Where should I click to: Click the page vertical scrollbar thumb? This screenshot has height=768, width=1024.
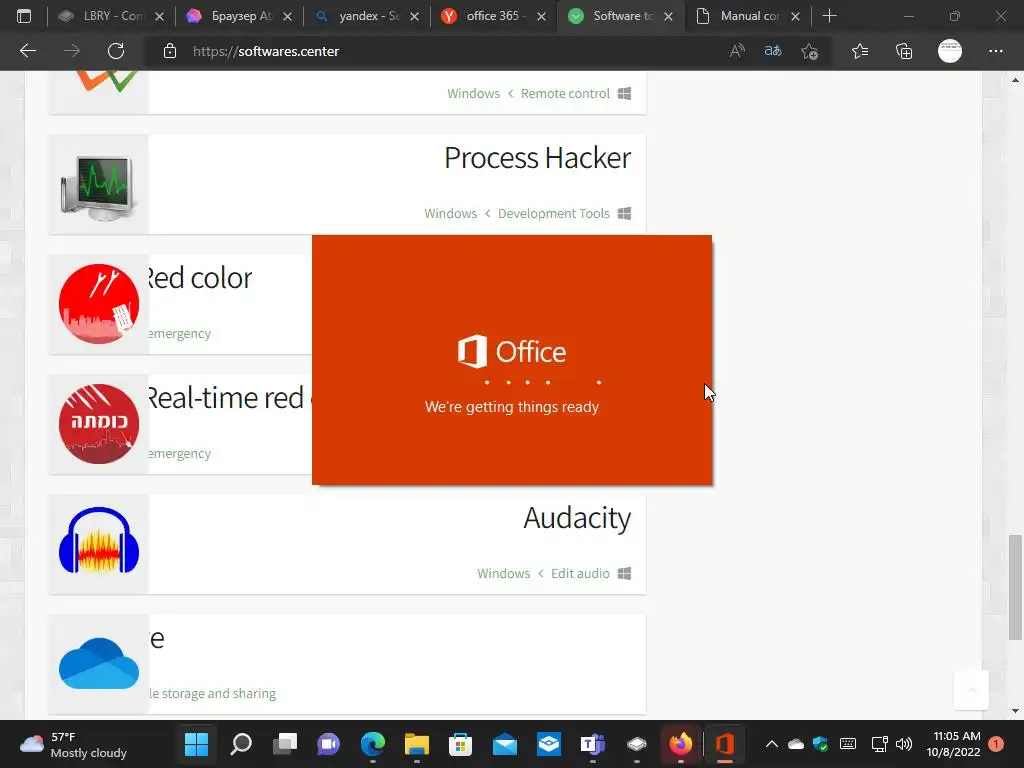tap(1015, 587)
